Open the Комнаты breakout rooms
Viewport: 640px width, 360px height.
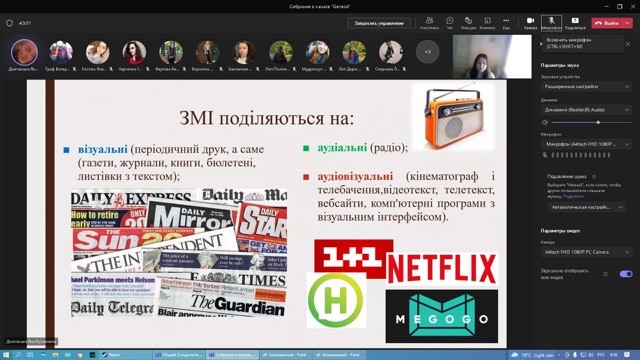(487, 23)
